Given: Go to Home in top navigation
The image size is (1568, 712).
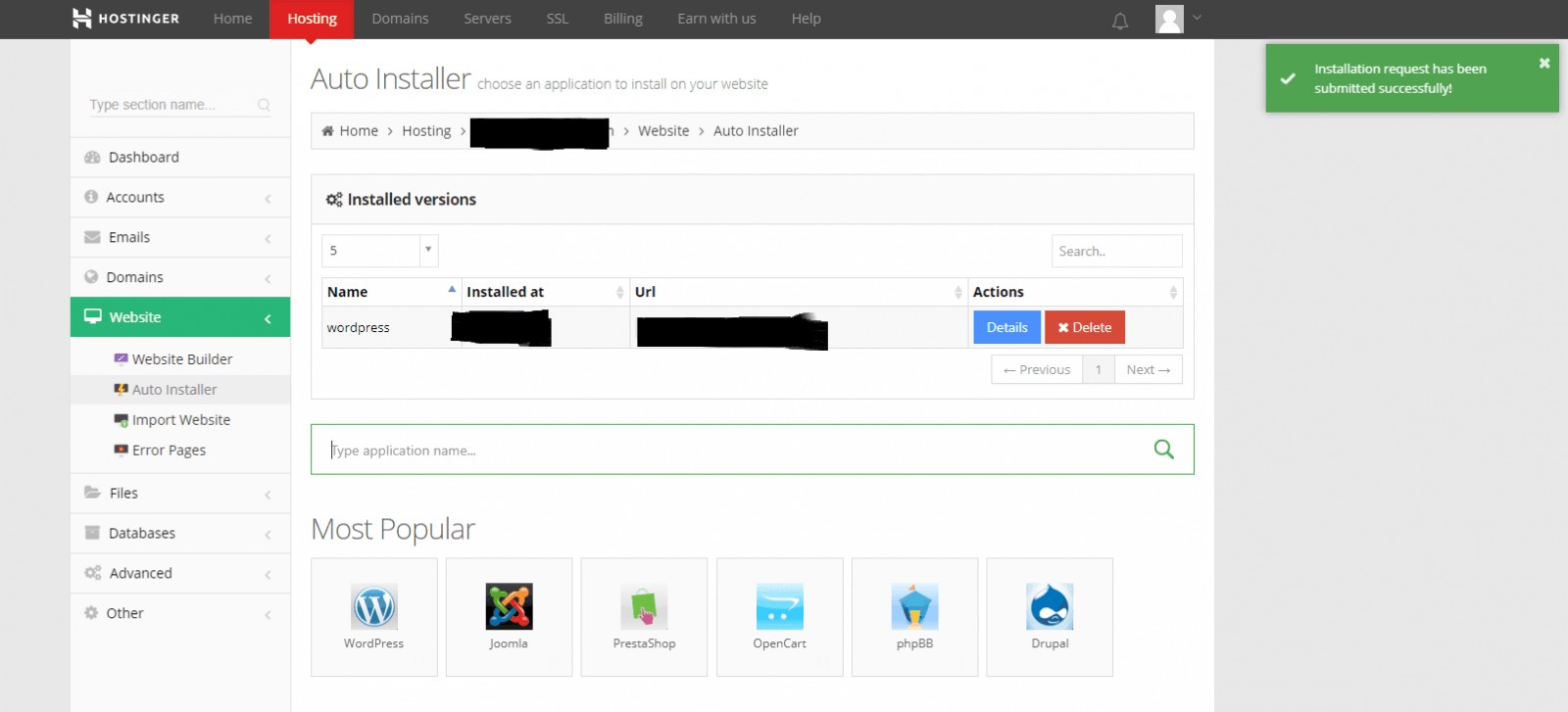Looking at the screenshot, I should (x=232, y=19).
